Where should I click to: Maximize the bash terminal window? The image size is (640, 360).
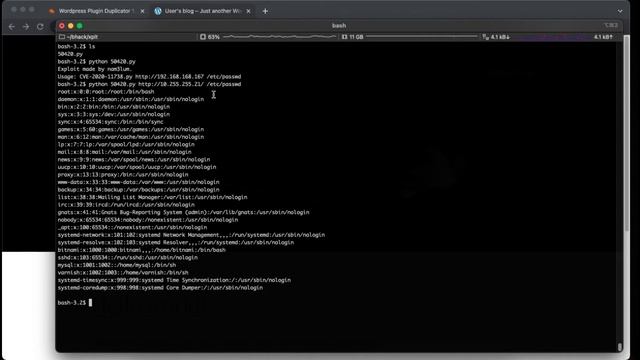(x=80, y=26)
